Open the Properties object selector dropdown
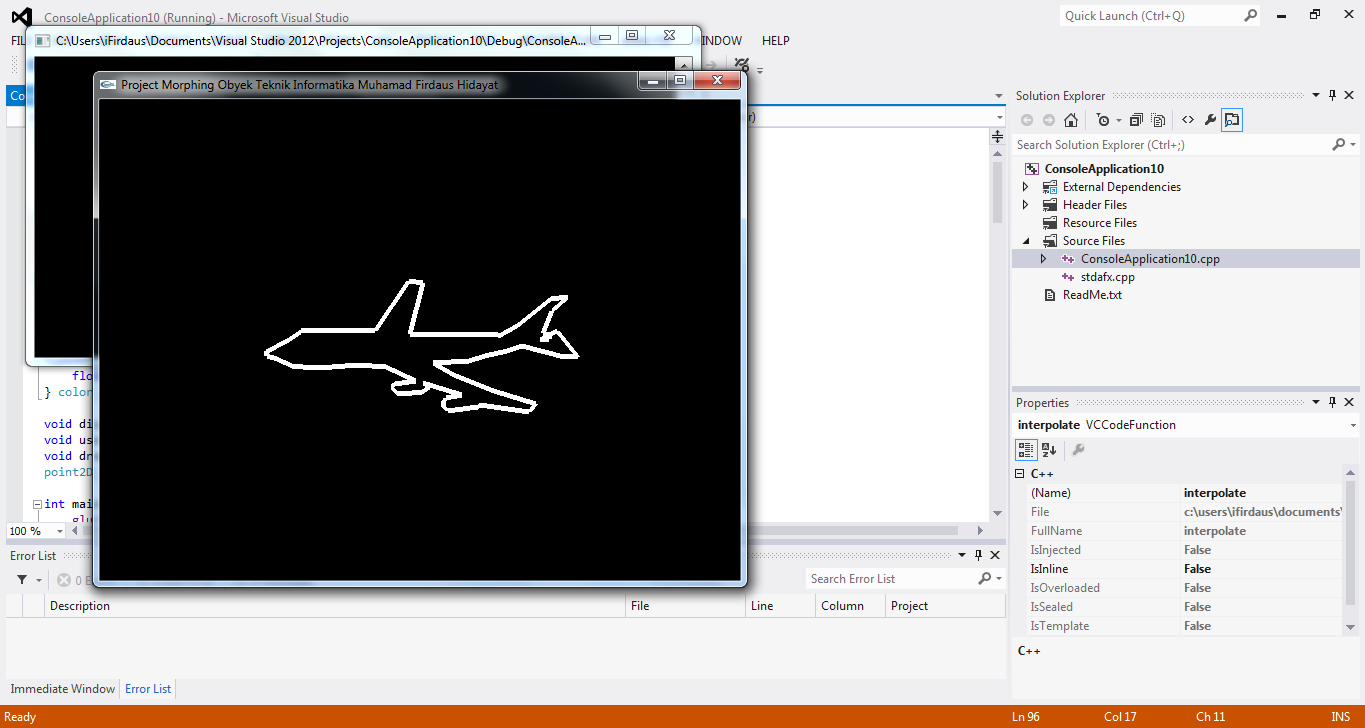 click(1352, 425)
